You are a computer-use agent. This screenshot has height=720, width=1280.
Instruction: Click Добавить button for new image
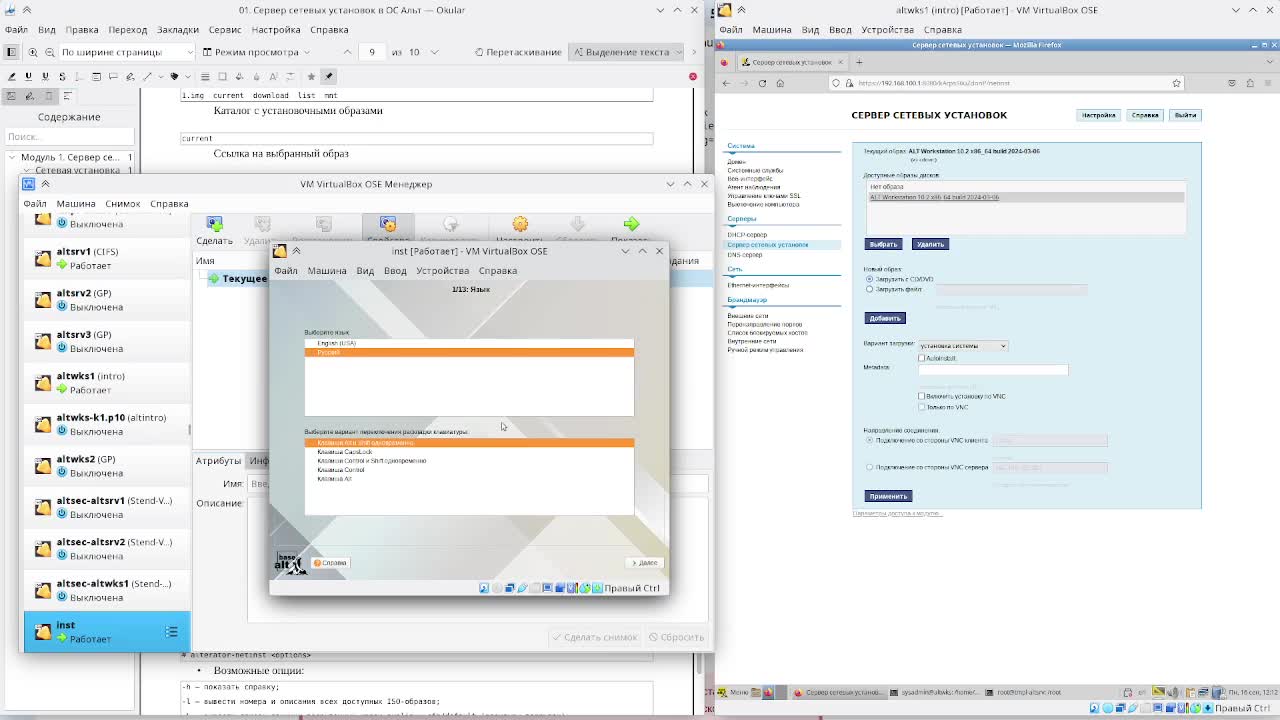[x=885, y=318]
